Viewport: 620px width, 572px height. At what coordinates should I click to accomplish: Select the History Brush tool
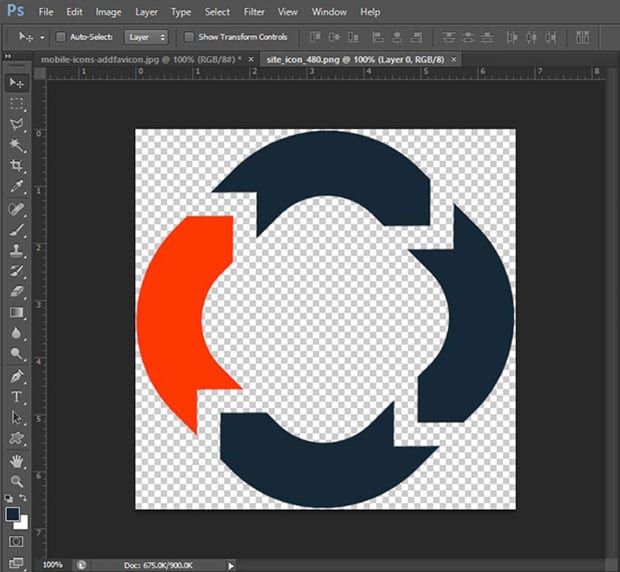click(16, 271)
